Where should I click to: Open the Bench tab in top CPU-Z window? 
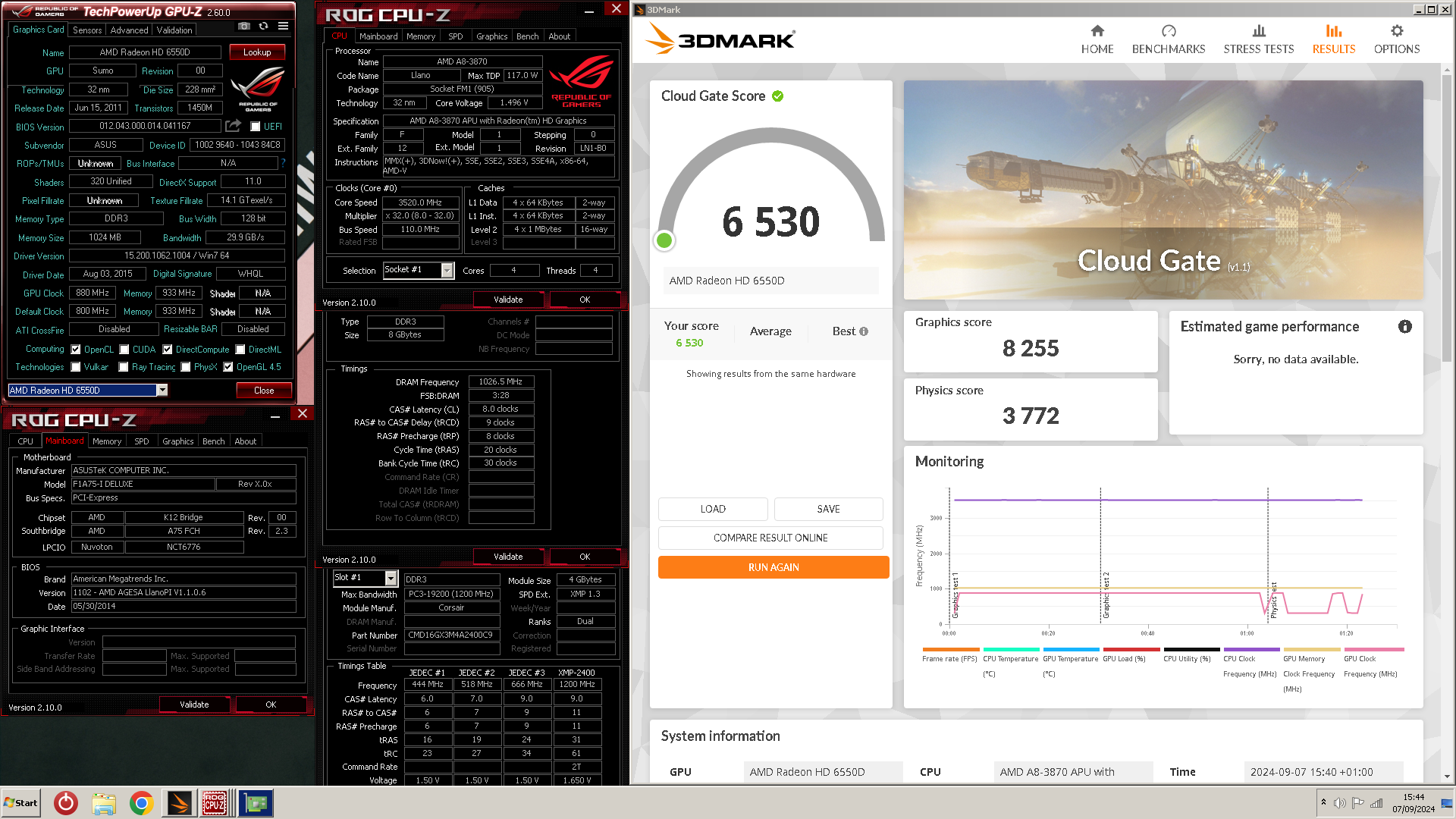tap(527, 36)
